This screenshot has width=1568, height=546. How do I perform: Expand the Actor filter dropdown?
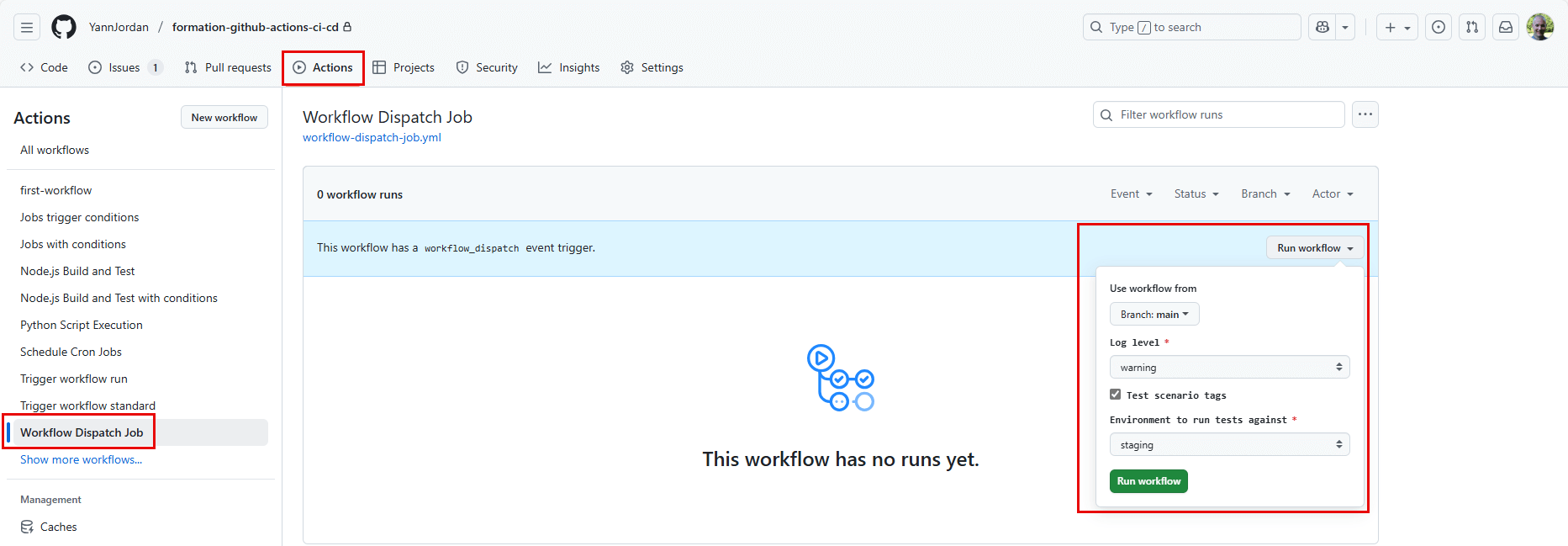1333,193
